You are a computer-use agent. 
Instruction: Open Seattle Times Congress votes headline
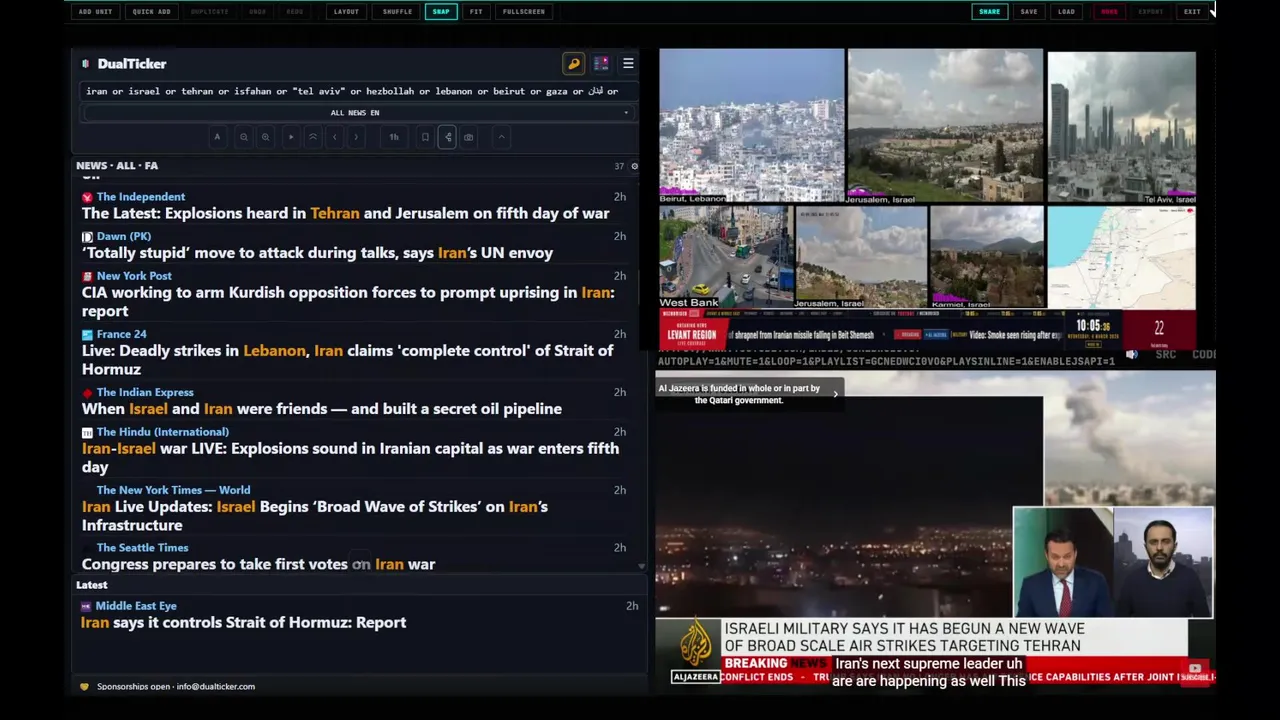pyautogui.click(x=258, y=564)
